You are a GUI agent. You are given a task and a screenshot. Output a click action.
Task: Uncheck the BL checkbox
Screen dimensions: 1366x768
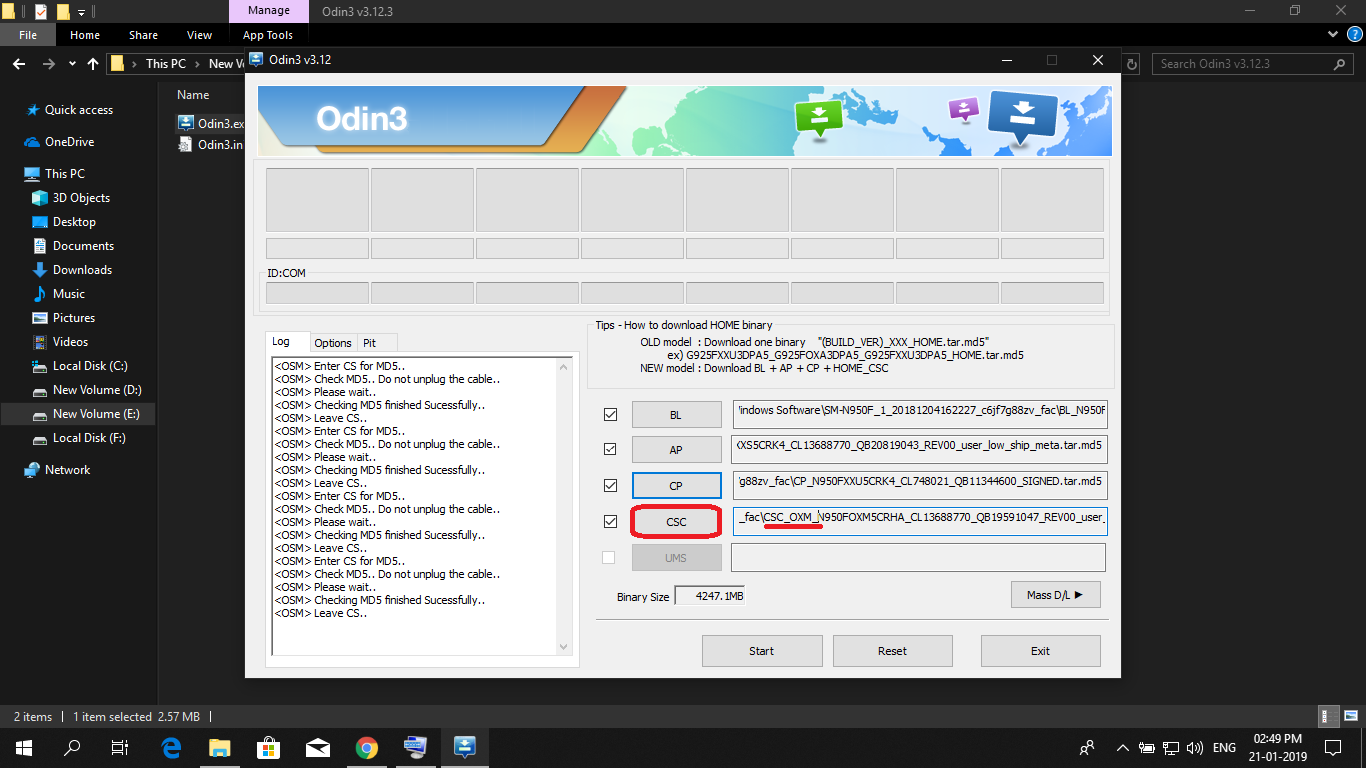pos(610,414)
